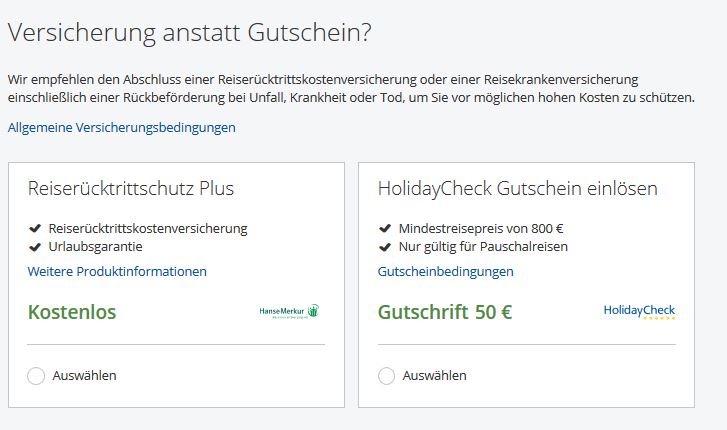Click the HolidayCheck logo with stars
This screenshot has height=430, width=727.
pyautogui.click(x=639, y=311)
